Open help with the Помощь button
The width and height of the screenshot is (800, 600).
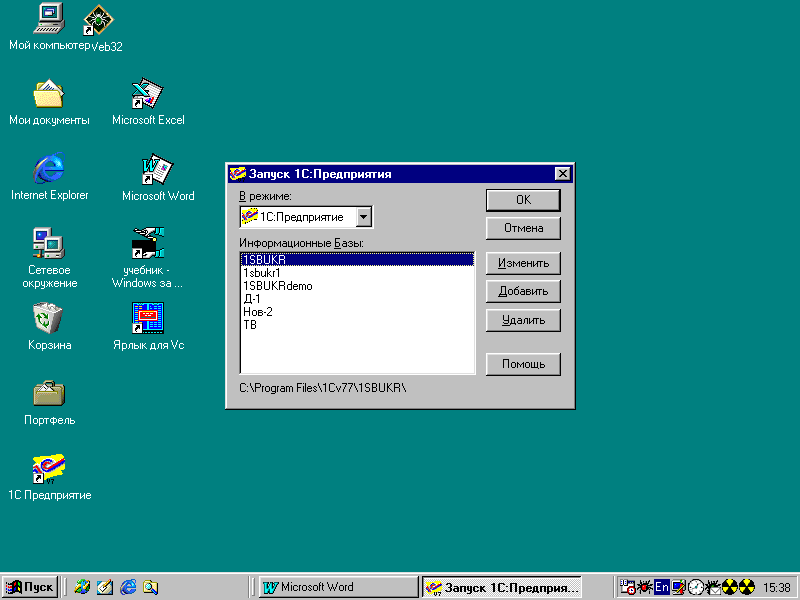tap(523, 364)
